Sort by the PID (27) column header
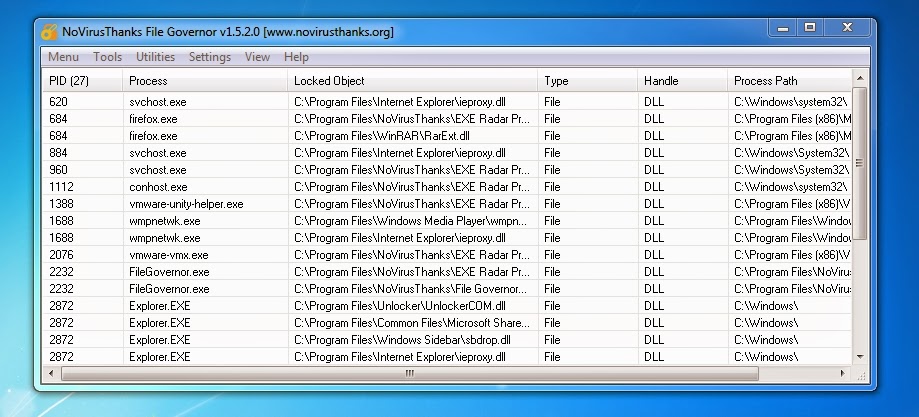 pyautogui.click(x=83, y=81)
